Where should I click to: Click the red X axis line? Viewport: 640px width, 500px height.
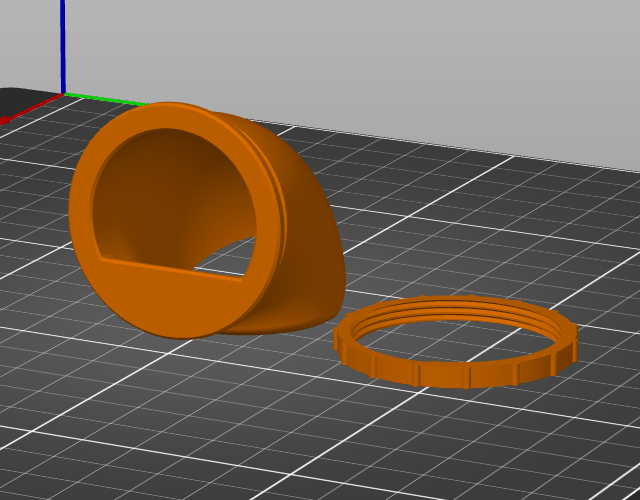pos(32,108)
